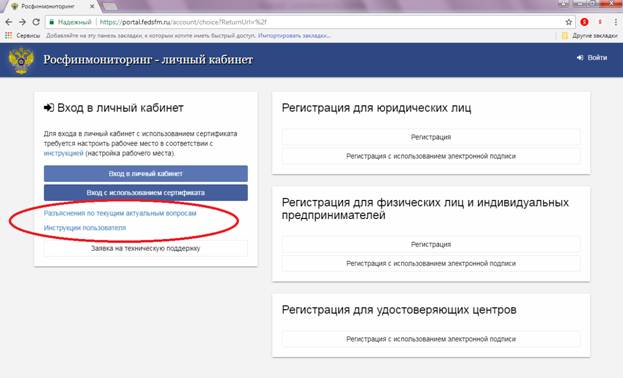Click Заявка на техническую поддержку button
623x378 pixels.
tap(145, 248)
